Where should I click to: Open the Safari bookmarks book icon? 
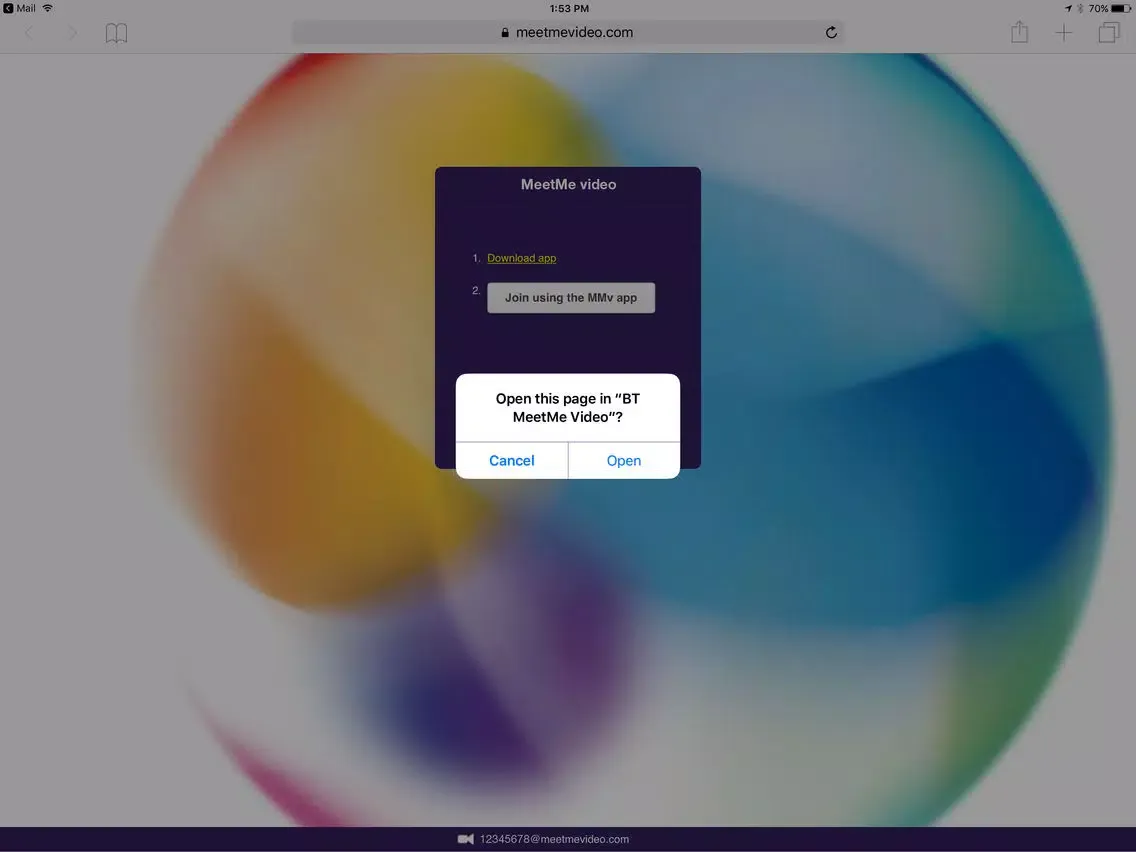[x=116, y=33]
